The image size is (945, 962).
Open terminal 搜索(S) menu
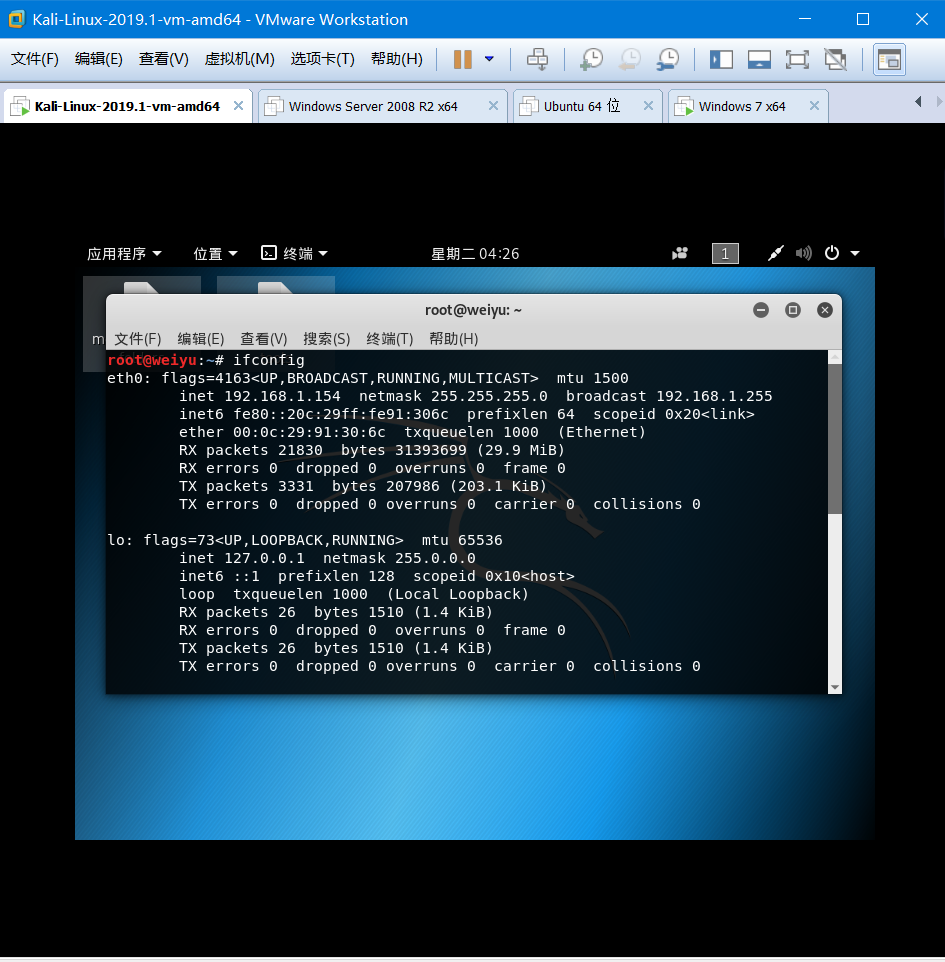(326, 339)
